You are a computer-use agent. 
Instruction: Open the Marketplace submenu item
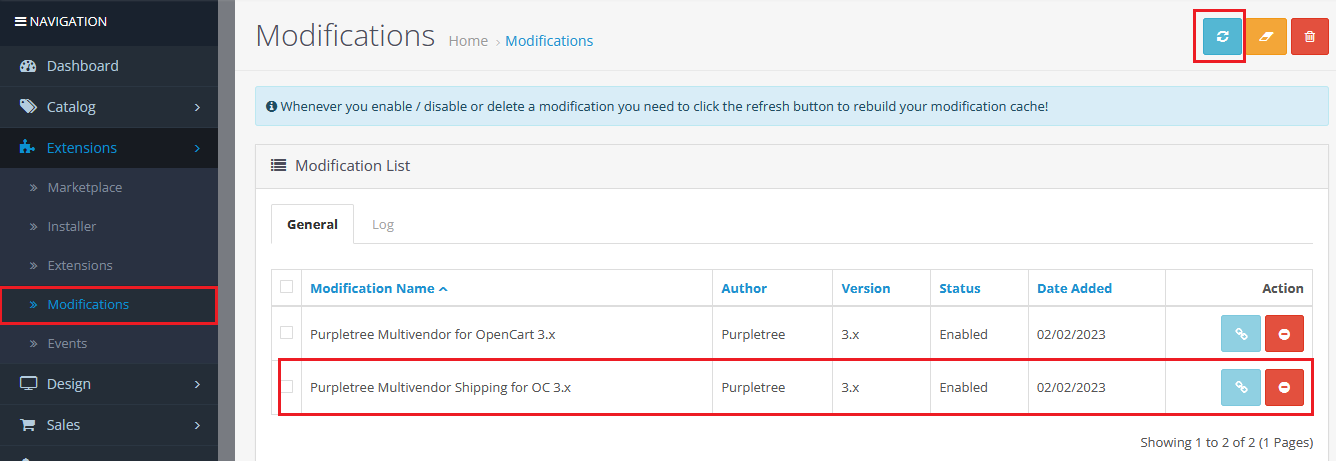pos(85,187)
